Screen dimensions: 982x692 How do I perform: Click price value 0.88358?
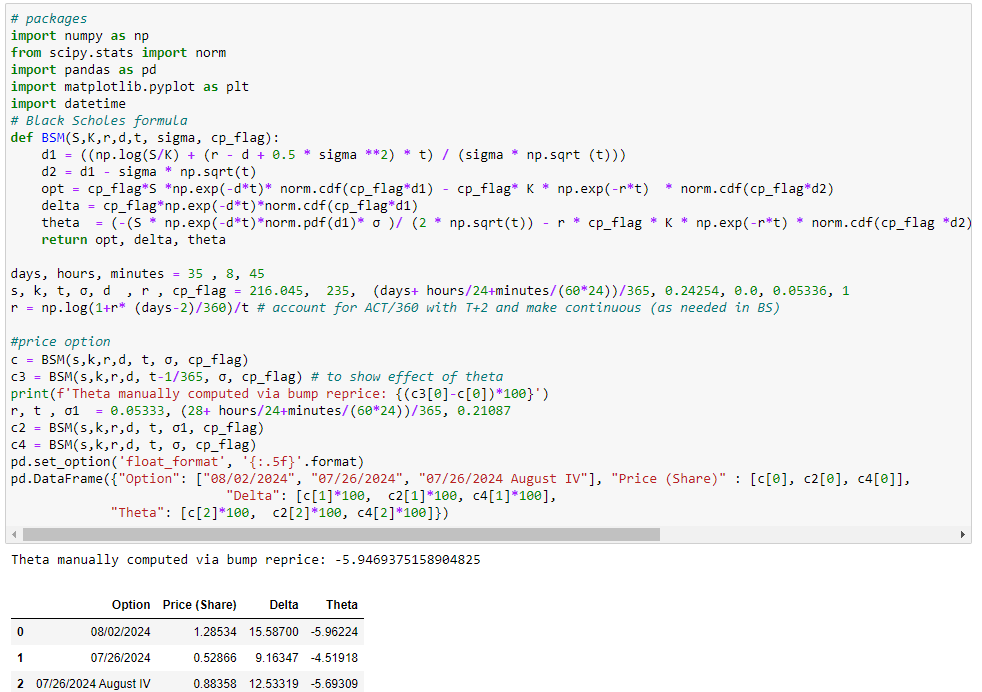pyautogui.click(x=215, y=684)
